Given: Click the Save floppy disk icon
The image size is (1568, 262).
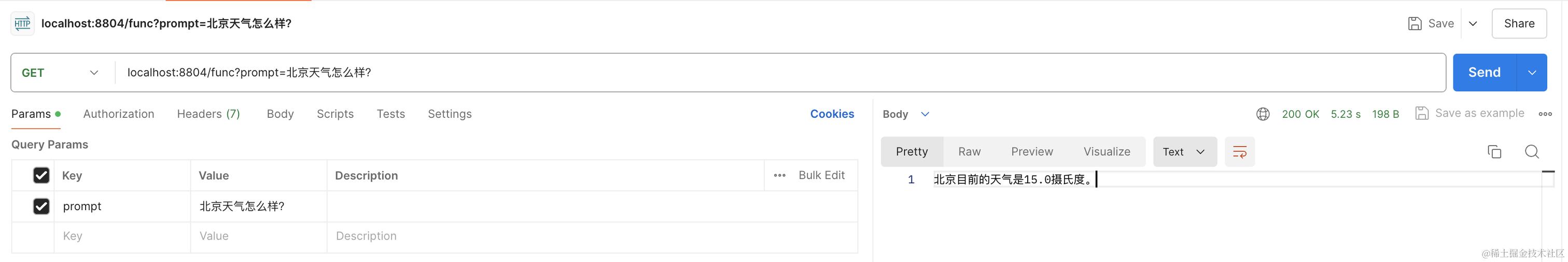Looking at the screenshot, I should pos(1415,24).
